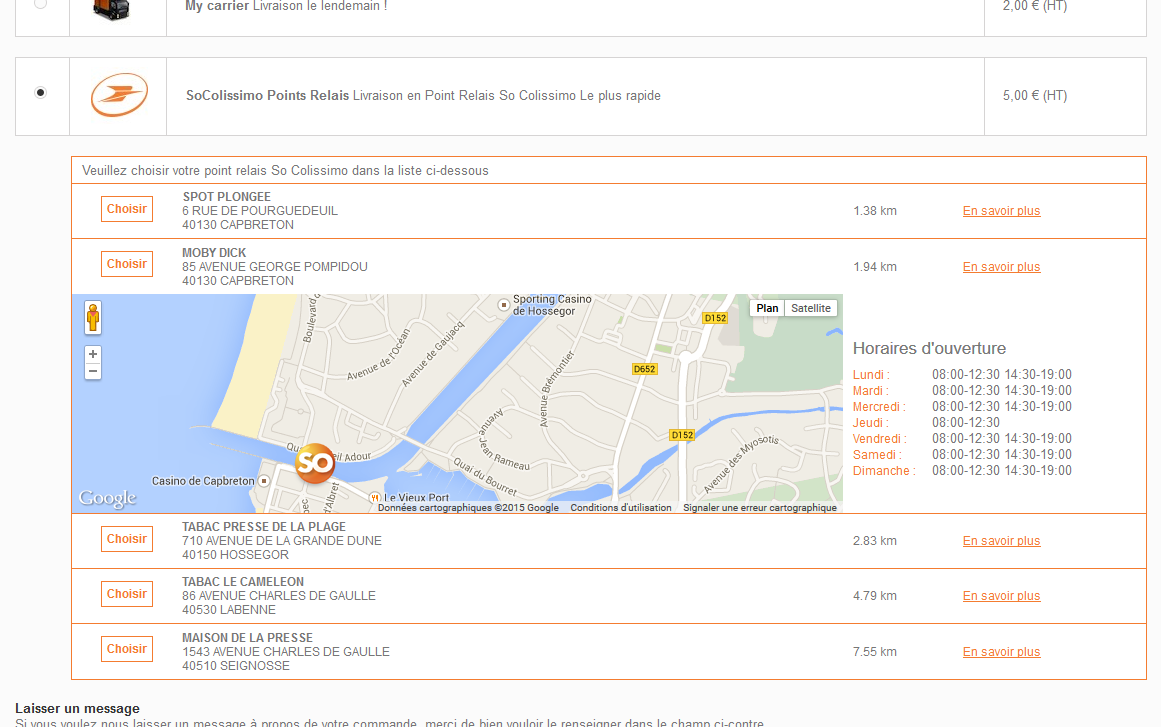Click the Dimanche opening hours row

coord(962,471)
